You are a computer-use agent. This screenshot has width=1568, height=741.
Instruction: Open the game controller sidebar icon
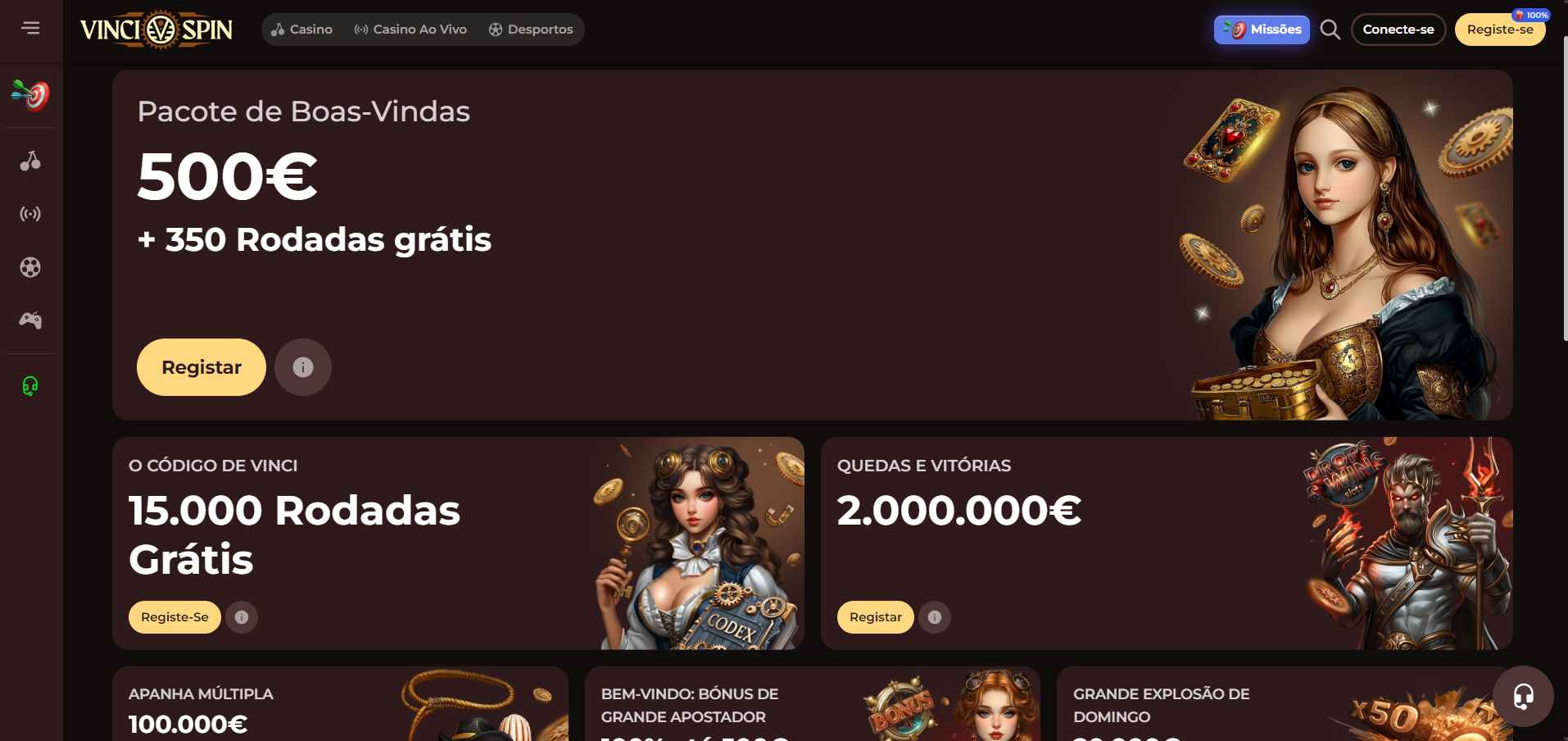pyautogui.click(x=30, y=320)
